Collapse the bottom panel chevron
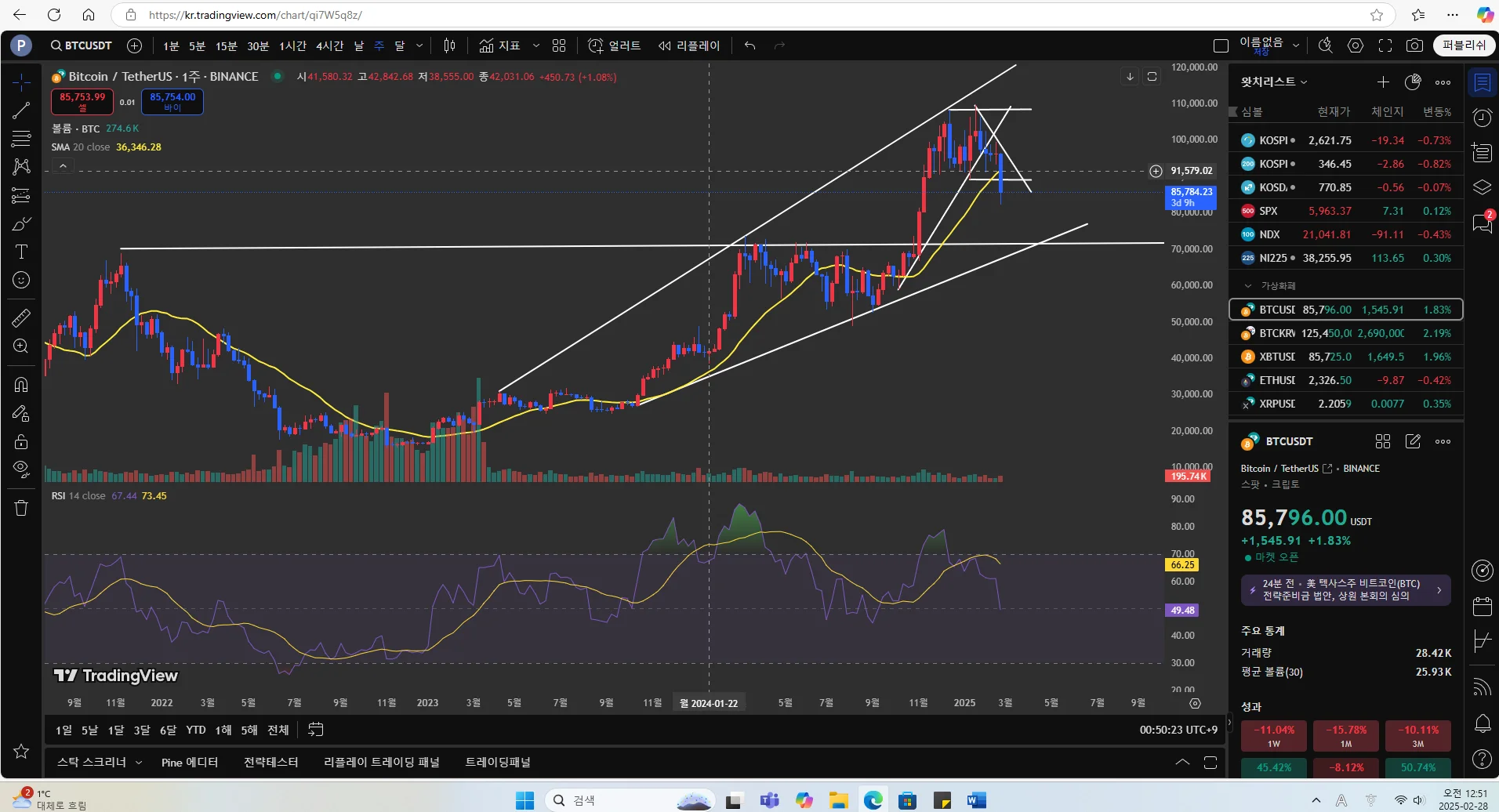Viewport: 1499px width, 812px height. pyautogui.click(x=1182, y=762)
